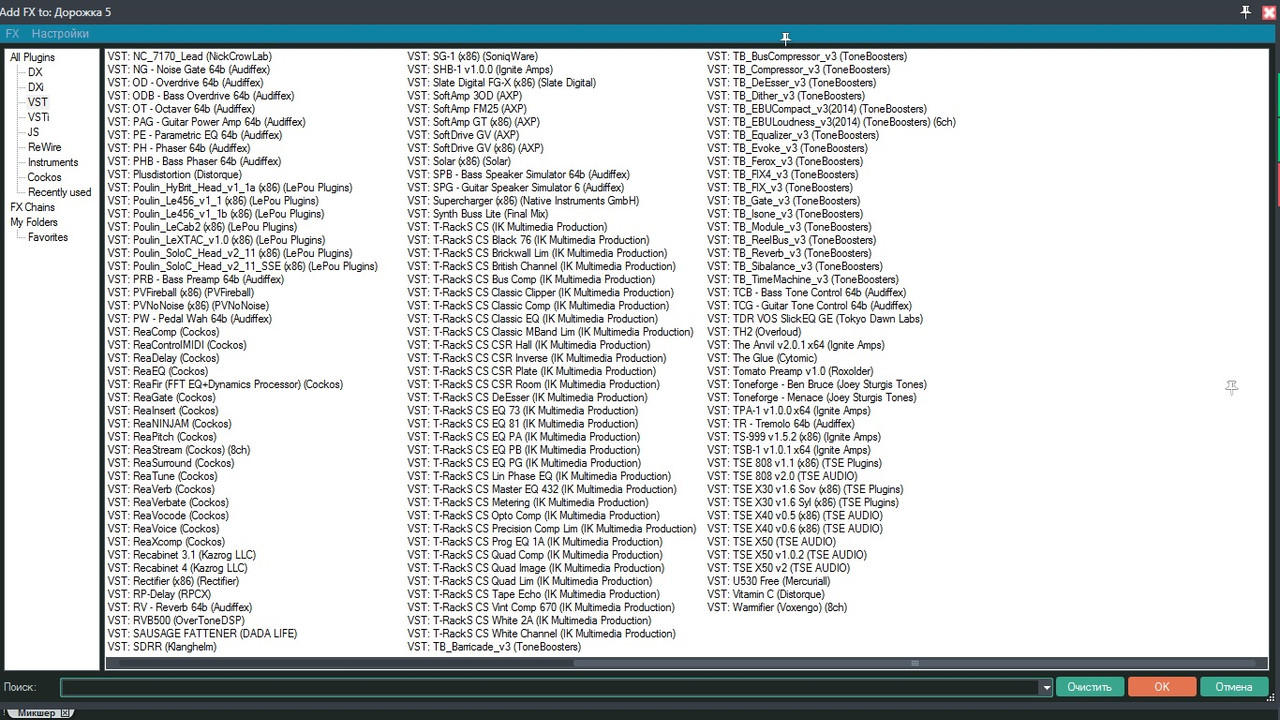Select VST: ReaXcomp (Cockos)

(x=166, y=541)
